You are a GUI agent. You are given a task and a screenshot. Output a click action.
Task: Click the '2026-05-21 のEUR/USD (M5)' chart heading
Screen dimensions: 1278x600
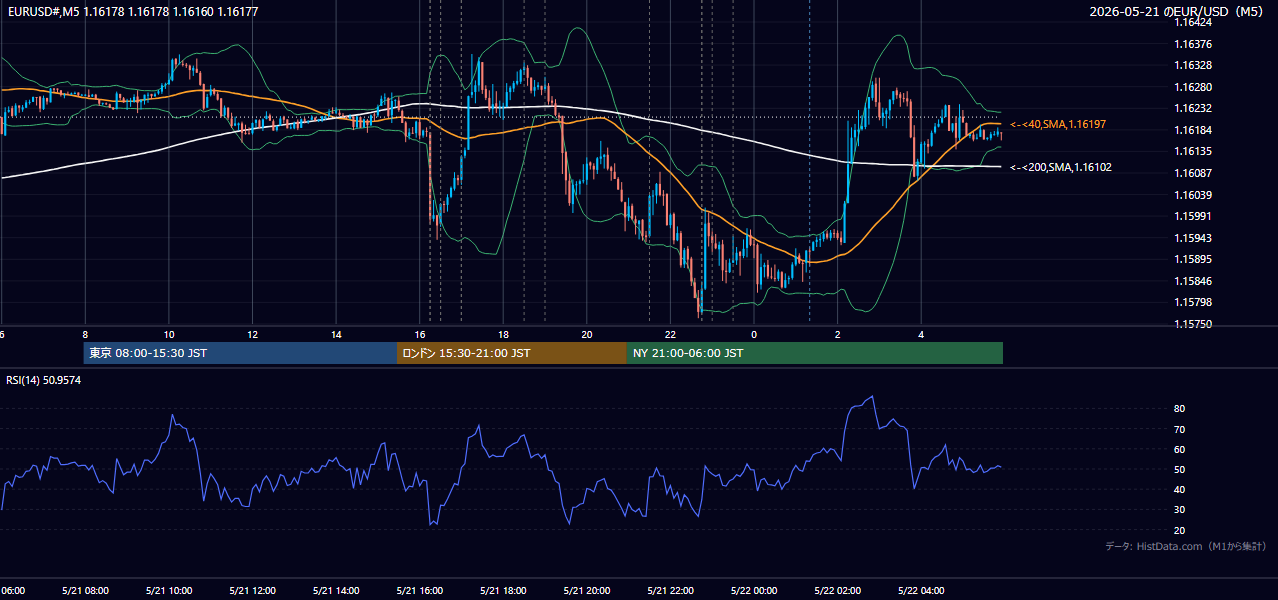1177,12
